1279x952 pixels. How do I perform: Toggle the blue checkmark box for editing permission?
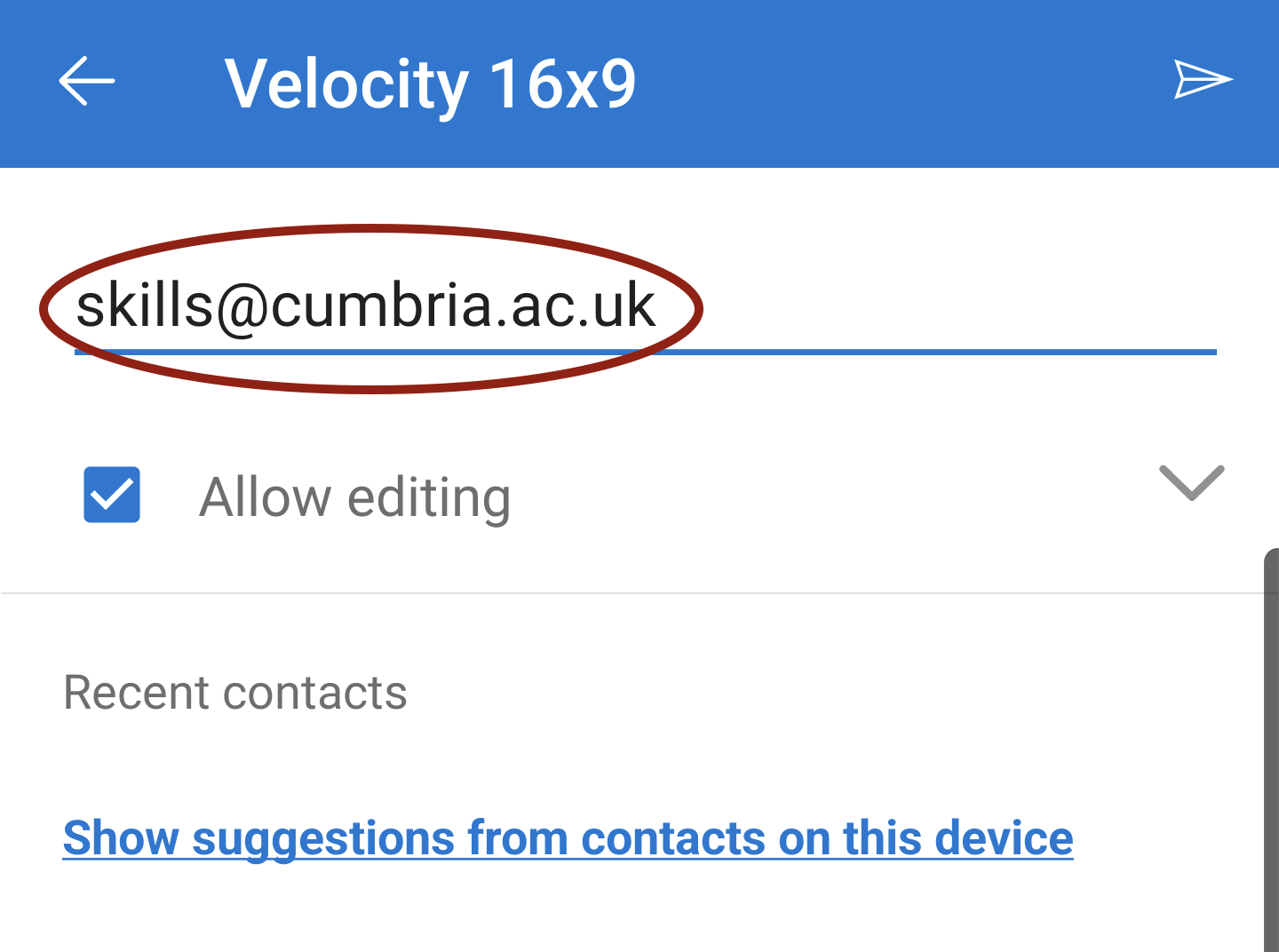(112, 495)
